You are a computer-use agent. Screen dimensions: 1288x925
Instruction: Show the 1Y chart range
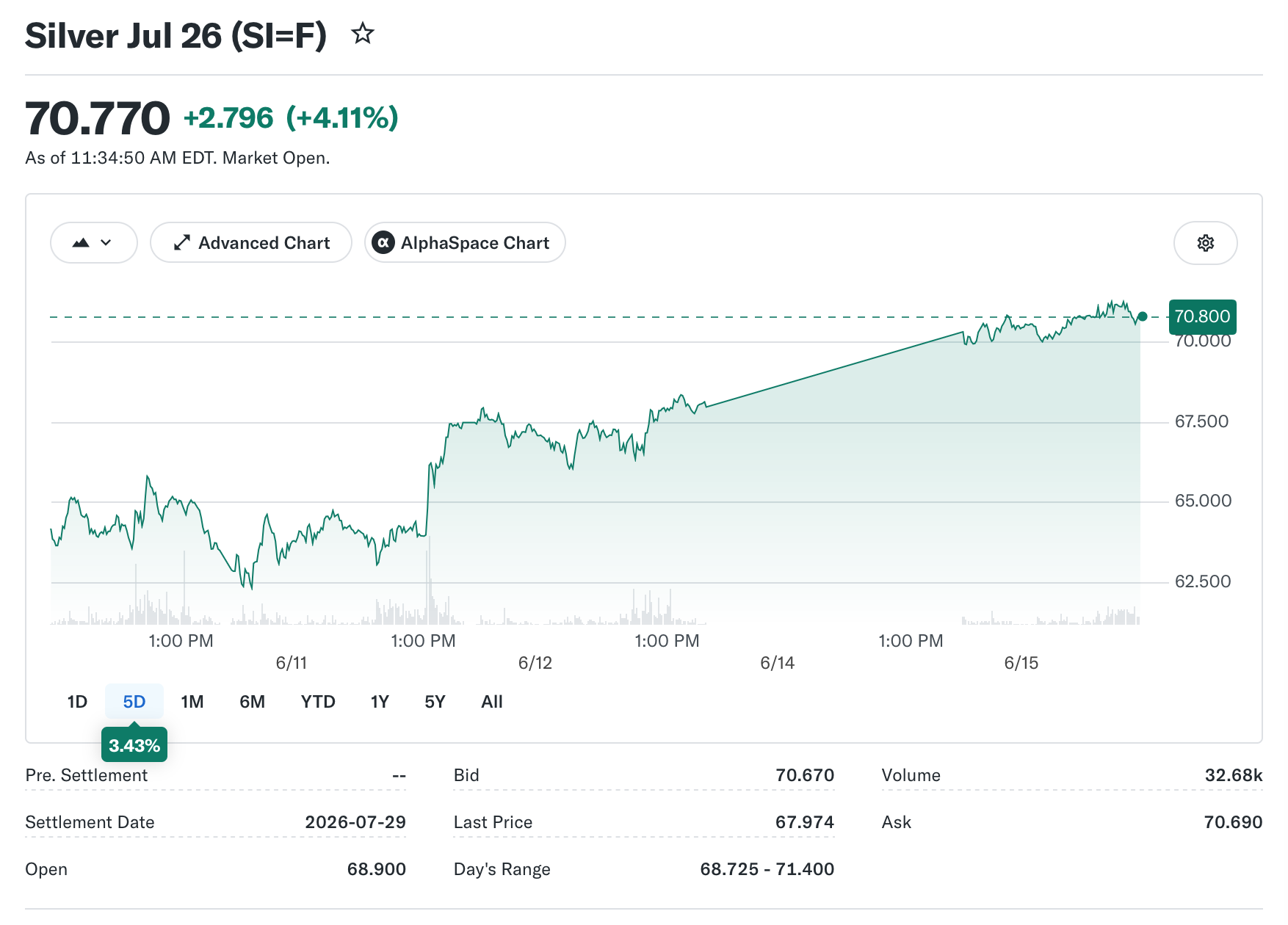(x=380, y=702)
